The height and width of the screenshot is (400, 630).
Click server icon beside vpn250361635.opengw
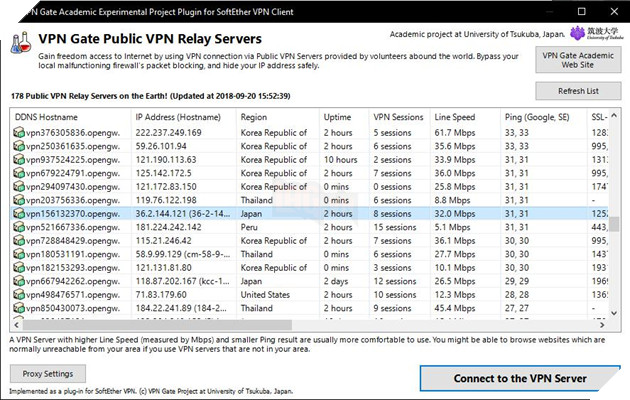[x=19, y=145]
